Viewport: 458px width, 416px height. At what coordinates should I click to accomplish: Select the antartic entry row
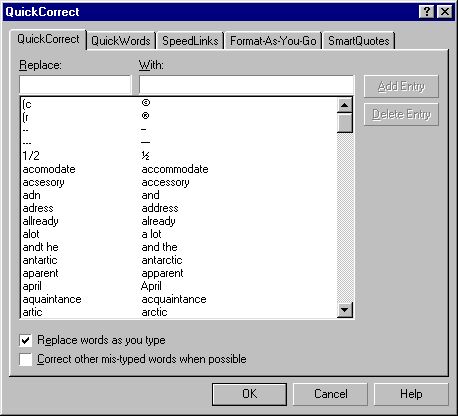point(179,260)
